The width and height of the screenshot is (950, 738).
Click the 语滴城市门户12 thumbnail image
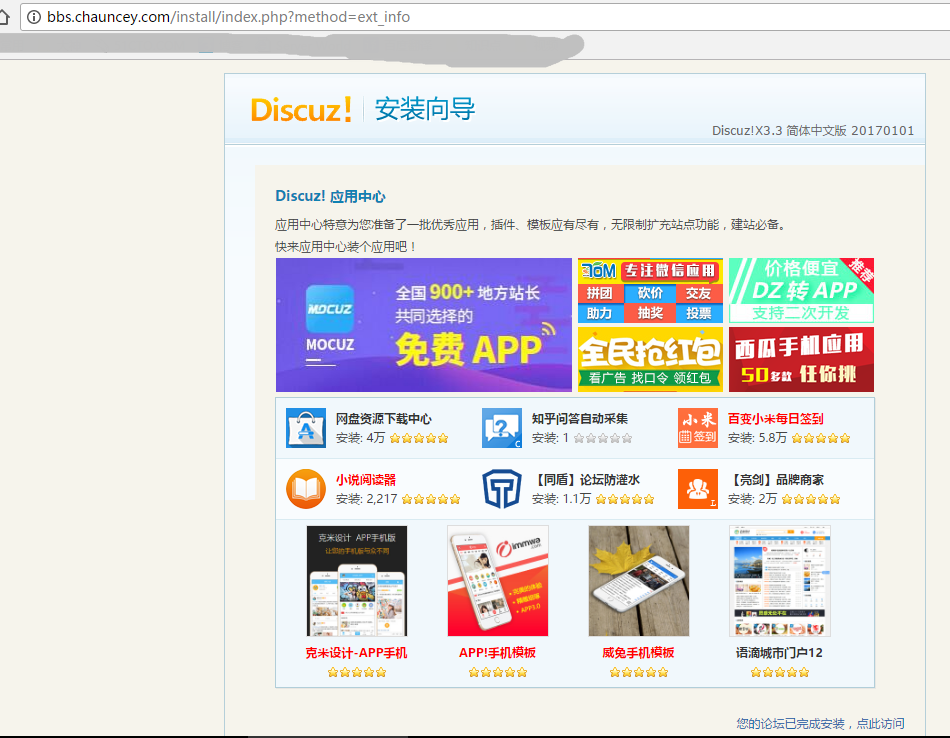coord(780,581)
